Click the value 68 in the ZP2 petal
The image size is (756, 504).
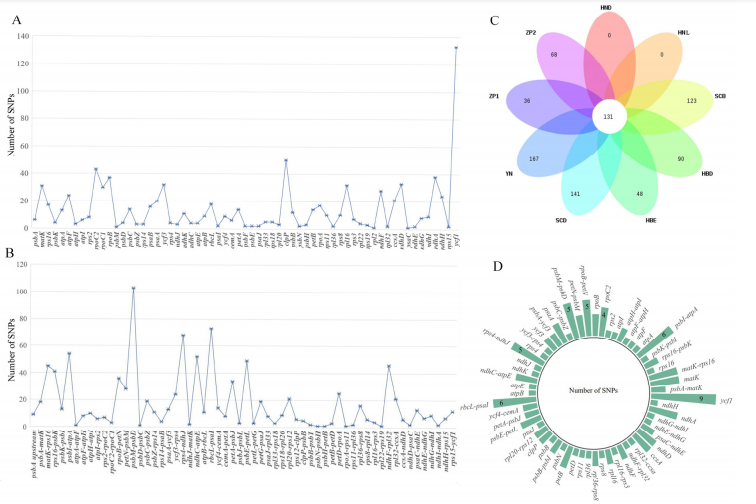554,54
